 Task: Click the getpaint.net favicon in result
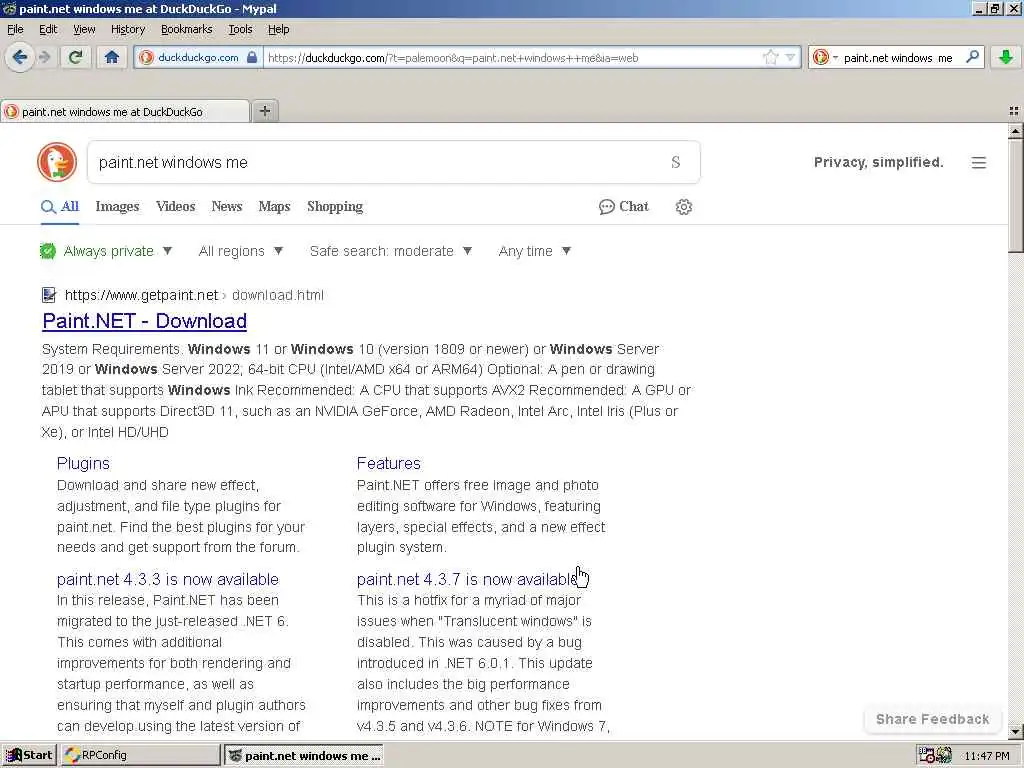point(49,295)
